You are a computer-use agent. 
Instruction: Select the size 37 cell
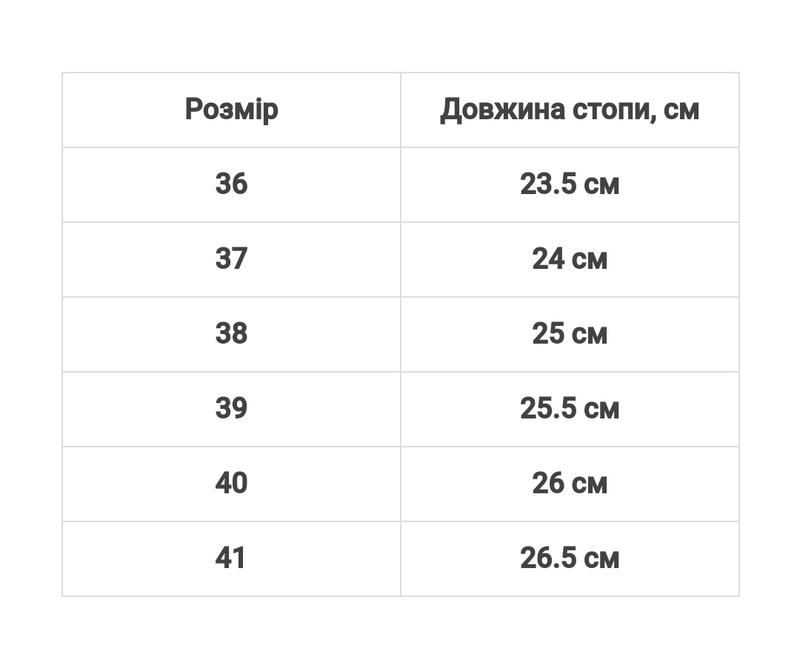[x=231, y=259]
